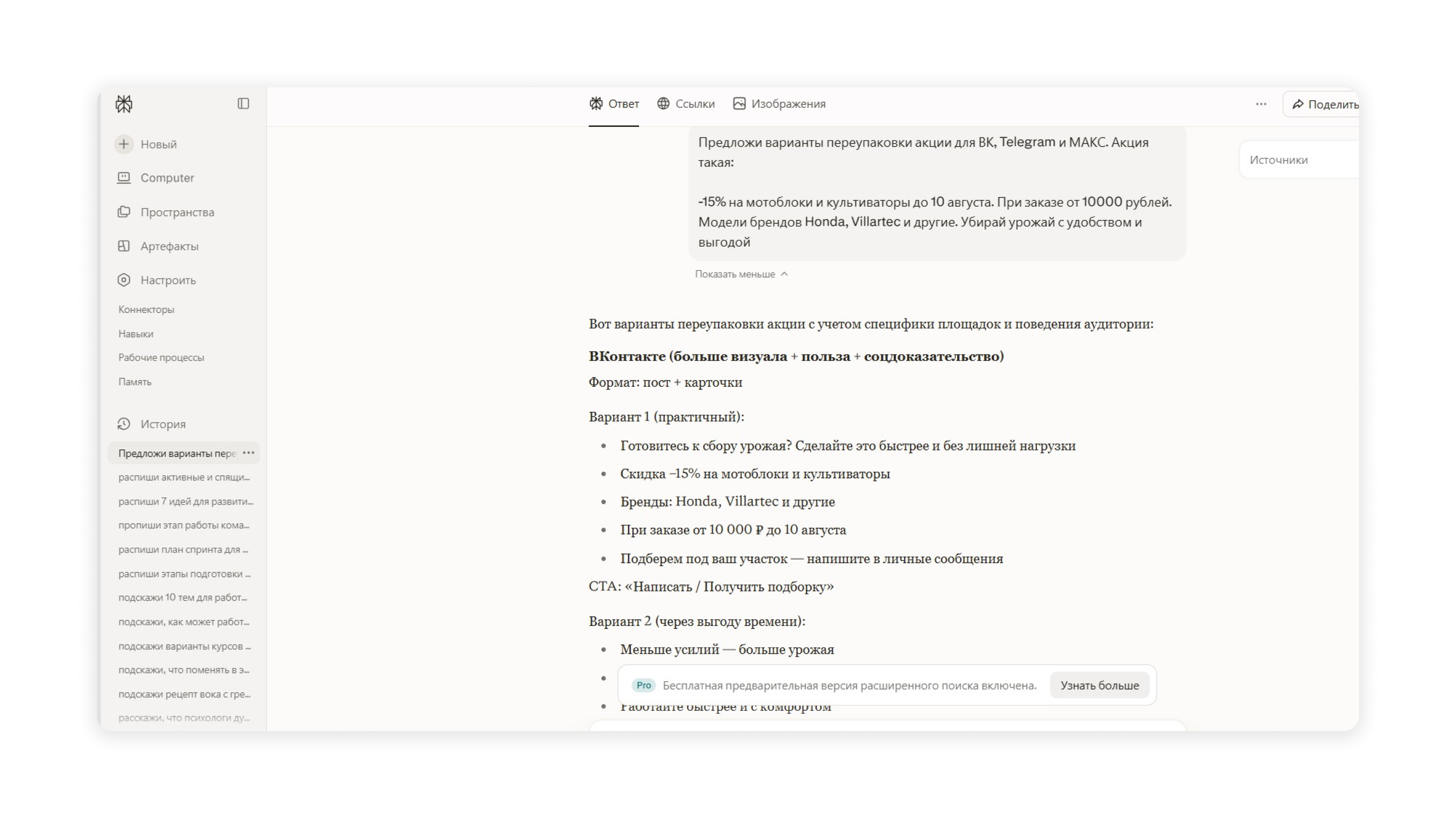Screen dimensions: 1456x819
Task: Collapse prompt via Показать меньше
Action: click(x=741, y=274)
